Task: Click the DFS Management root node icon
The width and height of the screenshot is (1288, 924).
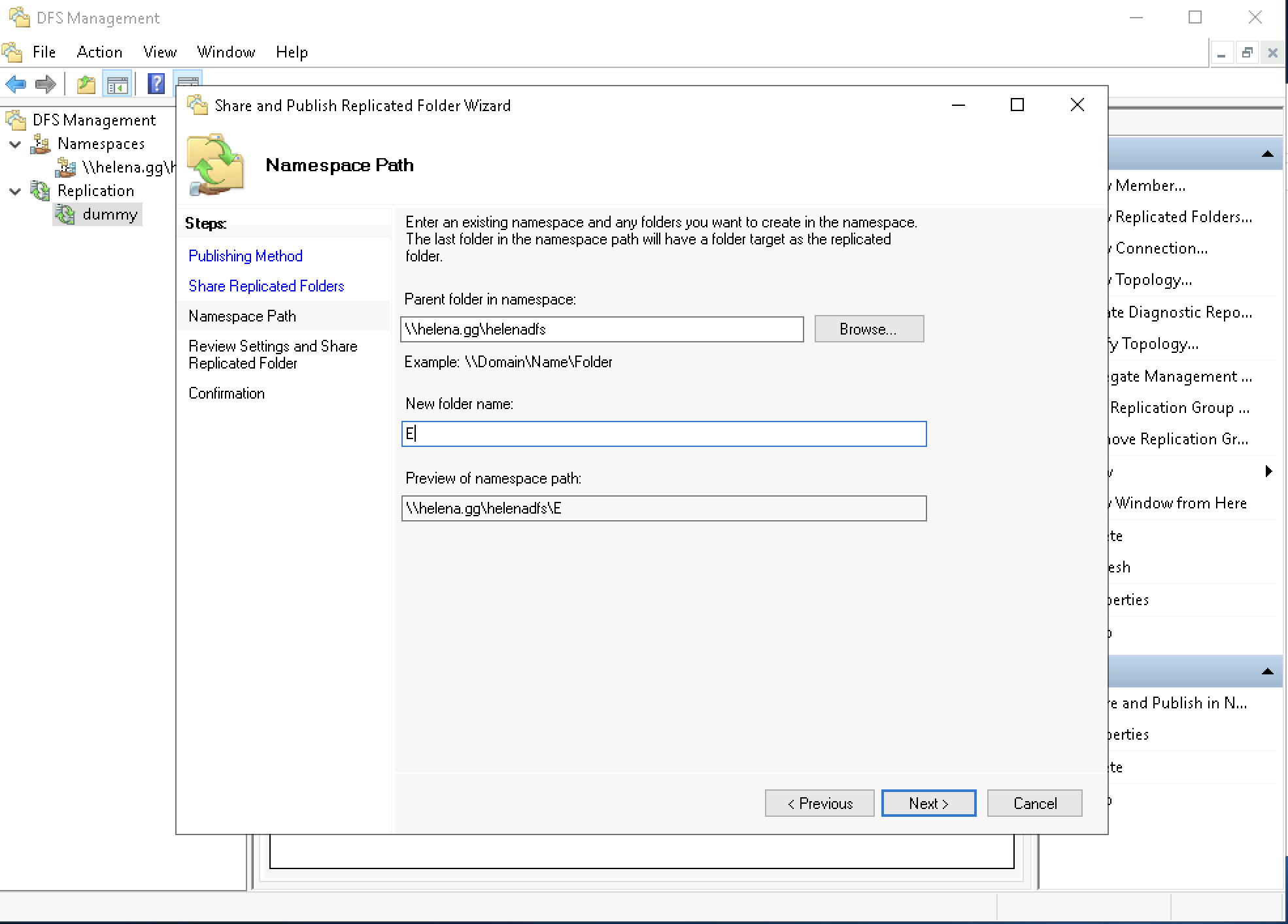Action: coord(16,120)
